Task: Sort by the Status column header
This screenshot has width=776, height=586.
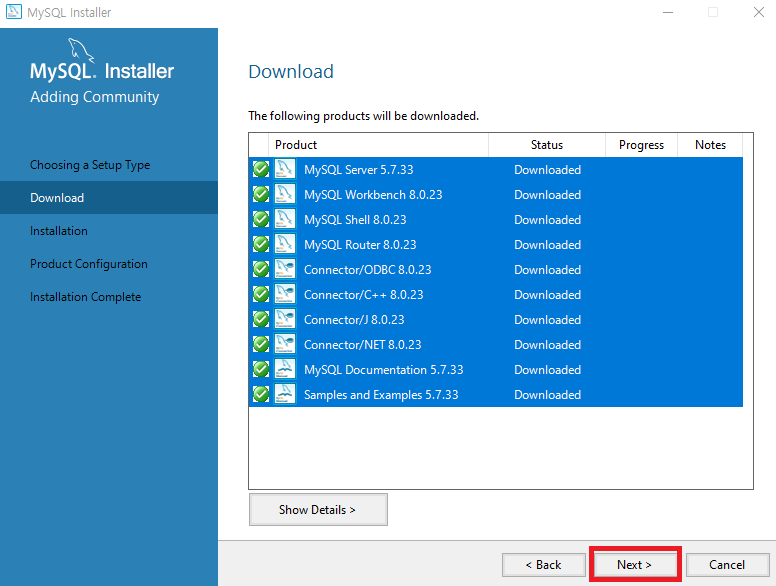Action: [x=547, y=145]
